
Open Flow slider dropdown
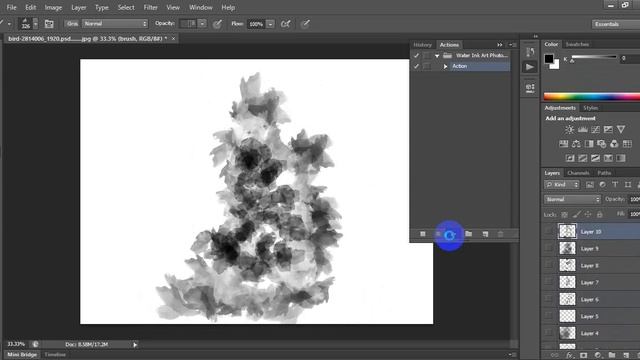point(271,24)
